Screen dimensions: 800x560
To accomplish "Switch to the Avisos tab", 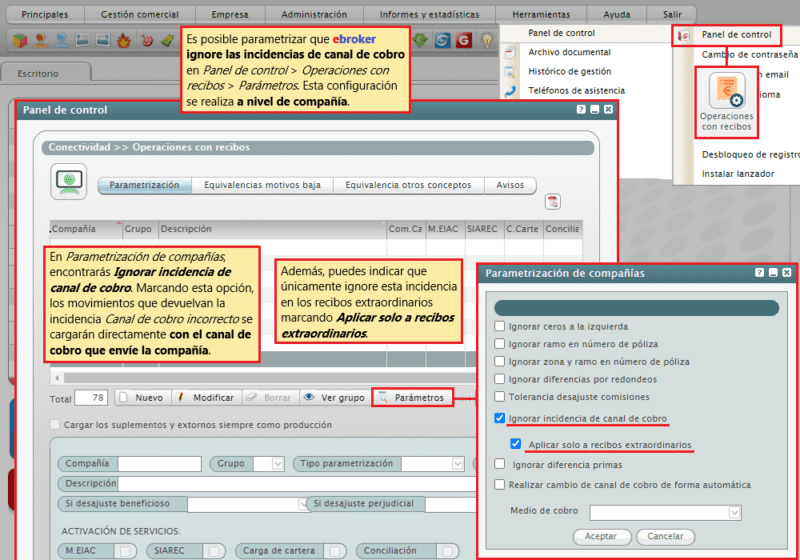I will coord(510,185).
